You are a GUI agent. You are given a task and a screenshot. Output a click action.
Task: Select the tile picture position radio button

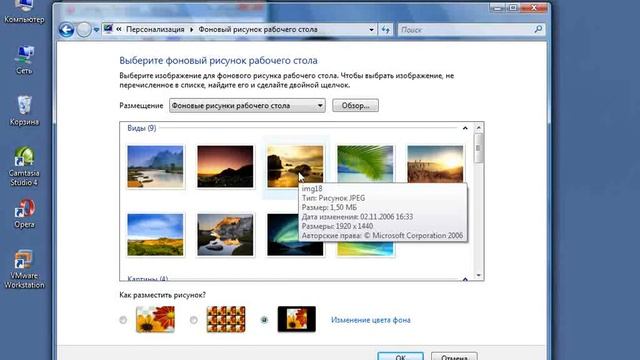click(x=193, y=320)
